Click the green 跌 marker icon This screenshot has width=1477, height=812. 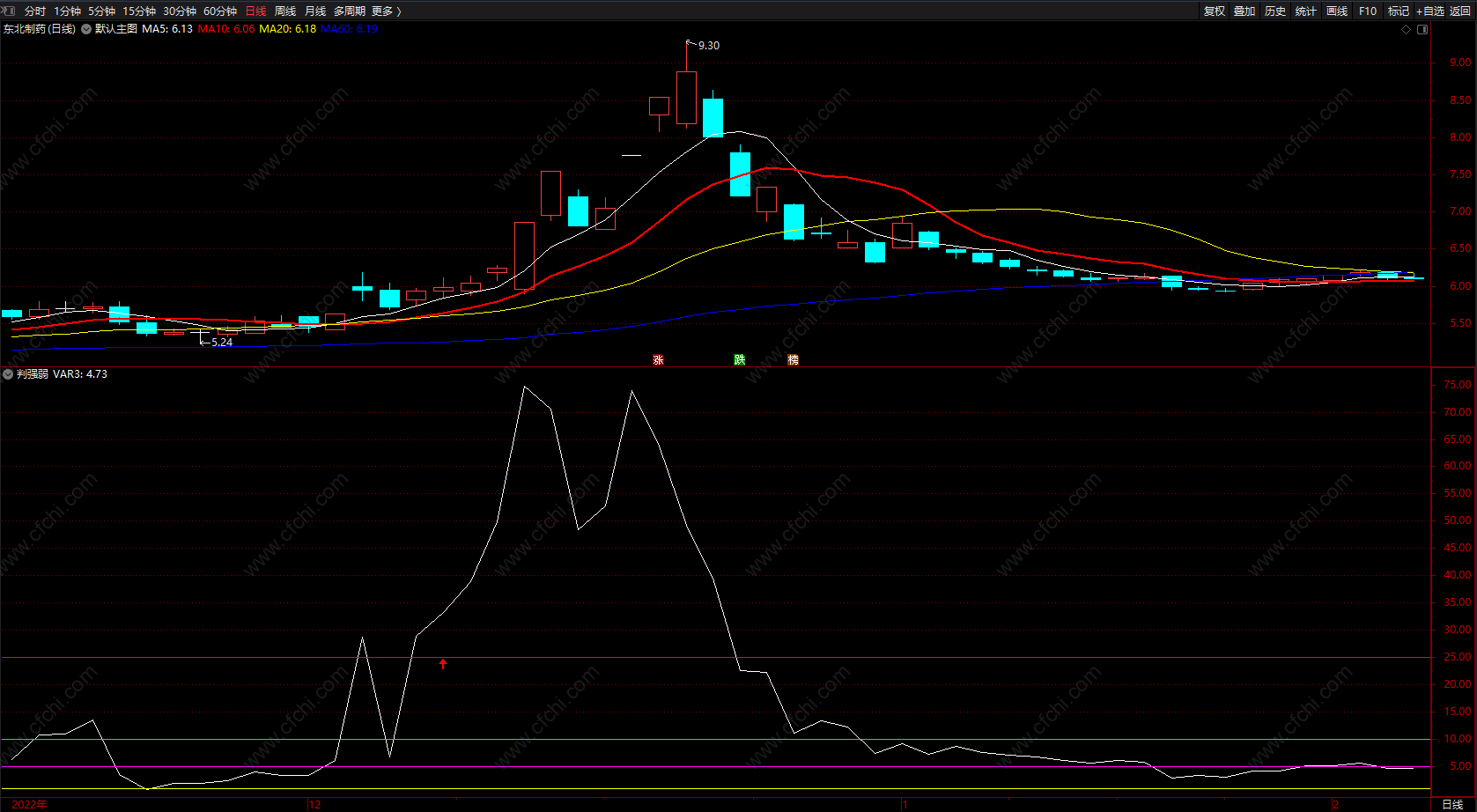point(740,359)
